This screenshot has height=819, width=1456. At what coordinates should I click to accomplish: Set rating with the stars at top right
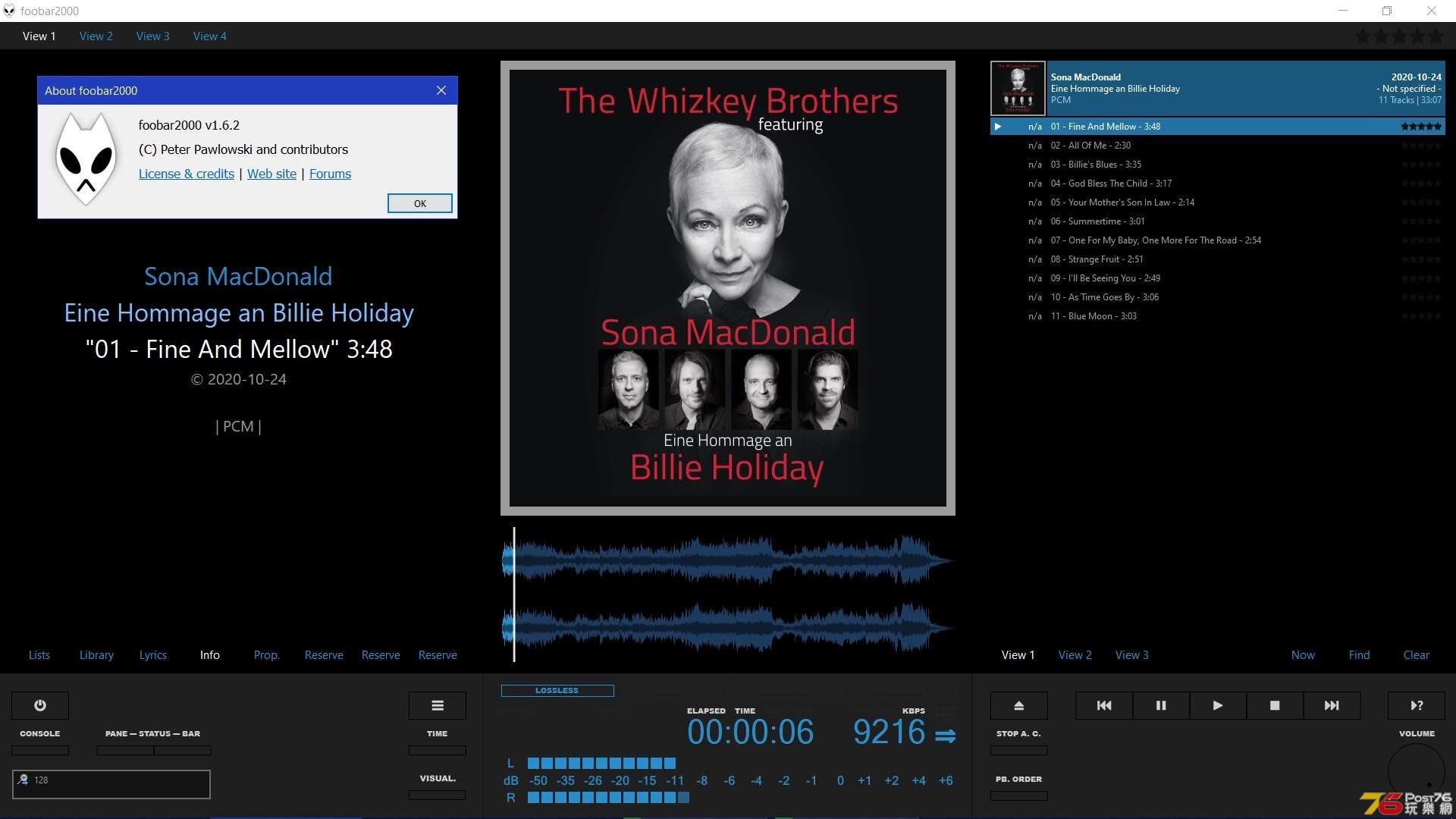(x=1399, y=36)
